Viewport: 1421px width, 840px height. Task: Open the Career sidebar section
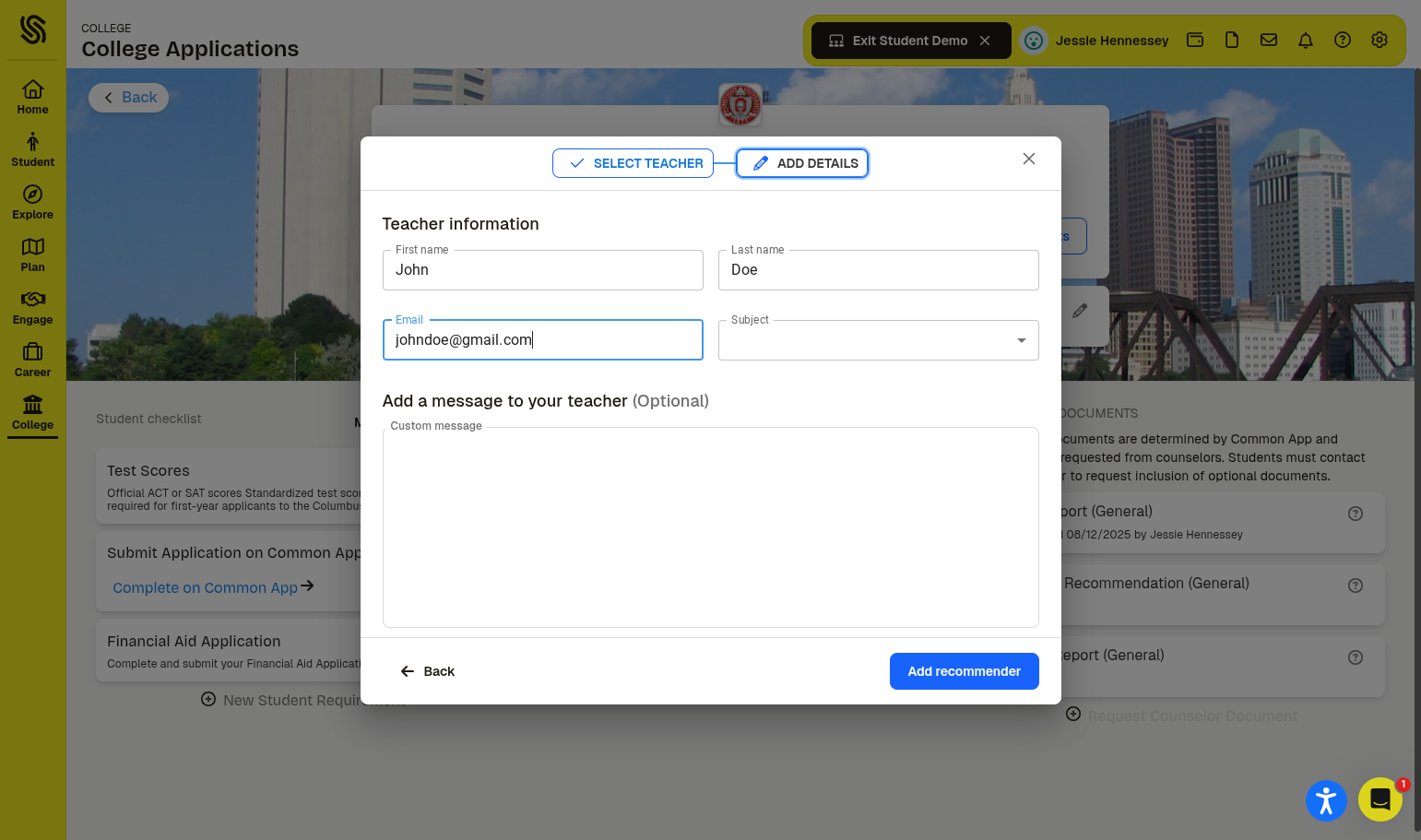coord(32,360)
